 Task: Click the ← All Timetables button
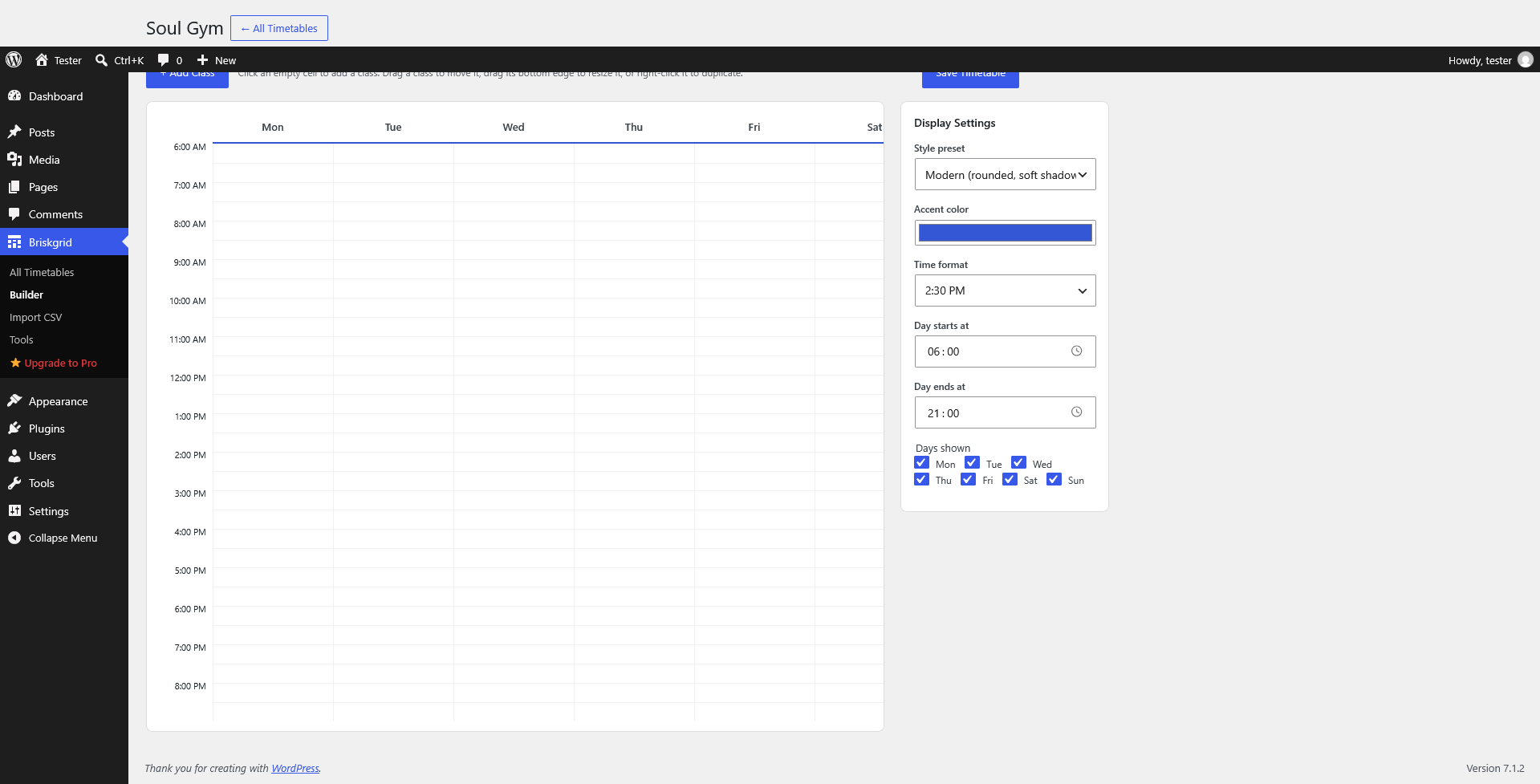pos(279,28)
